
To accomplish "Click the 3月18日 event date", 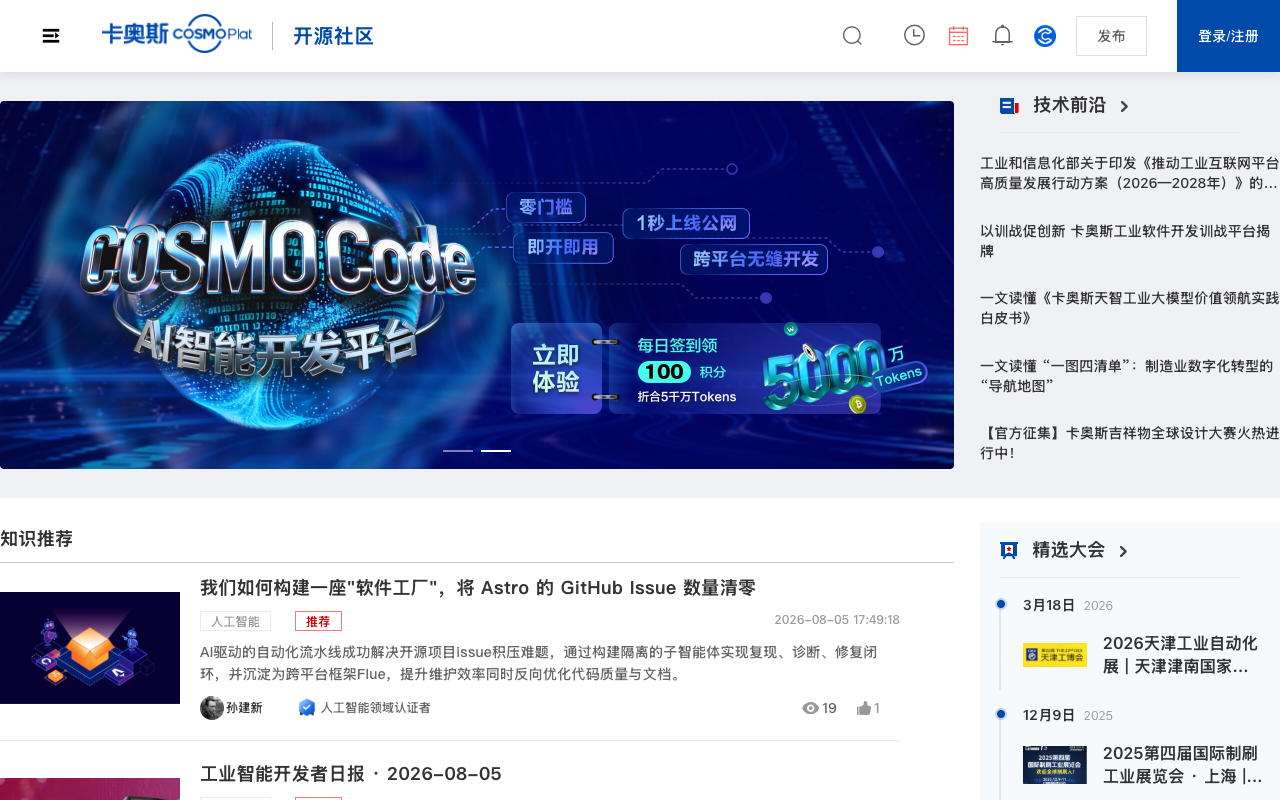I will [1049, 605].
